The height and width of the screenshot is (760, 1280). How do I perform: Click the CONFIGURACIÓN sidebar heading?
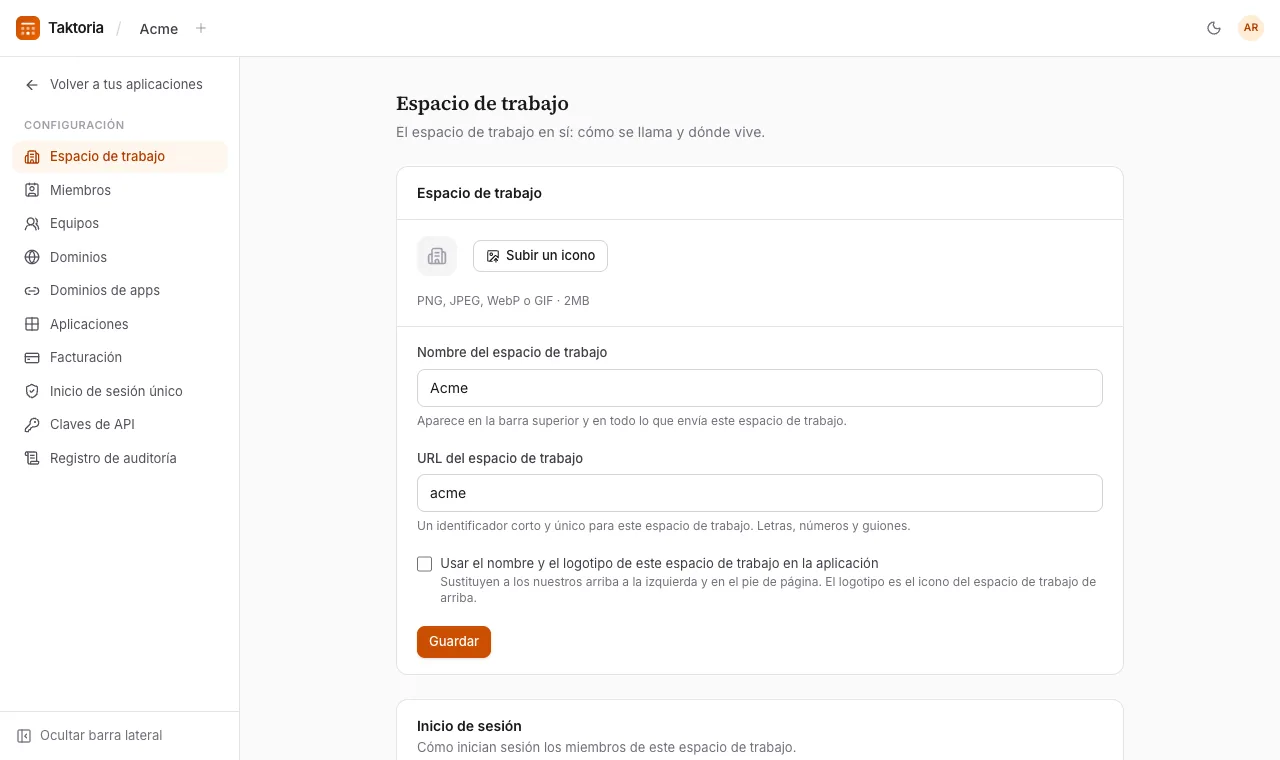pyautogui.click(x=74, y=125)
